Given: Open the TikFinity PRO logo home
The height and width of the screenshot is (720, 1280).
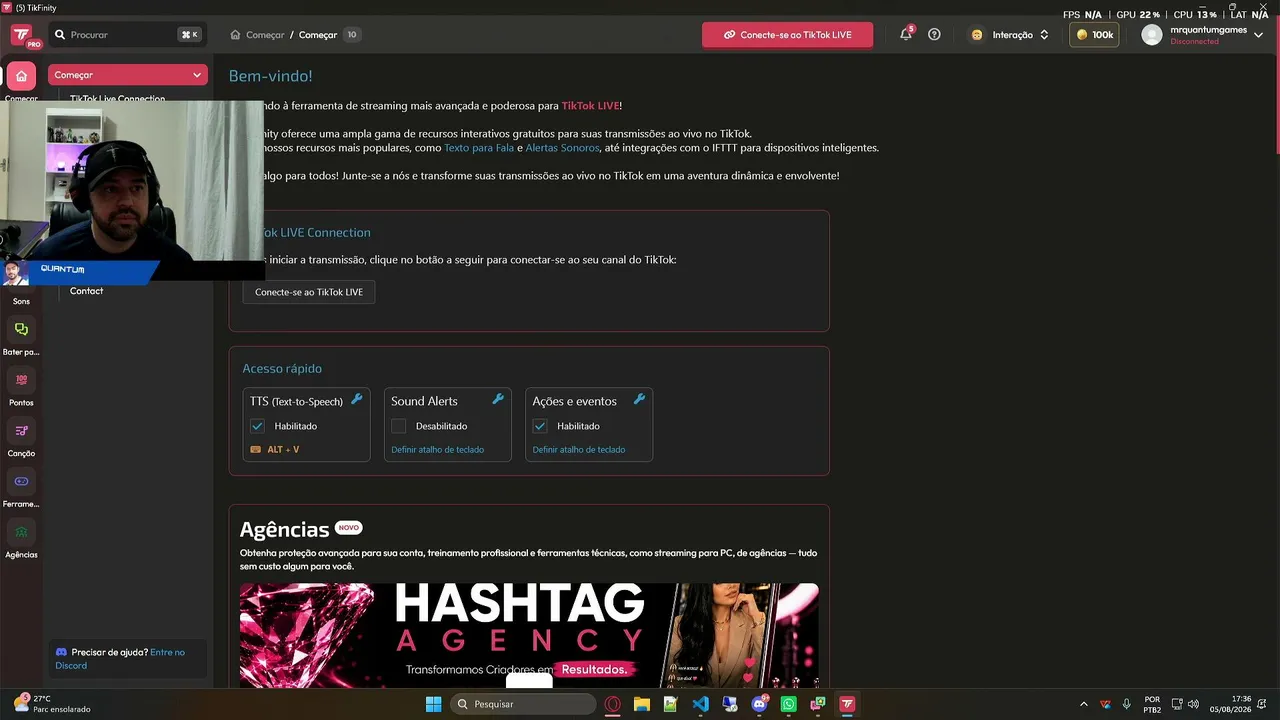Looking at the screenshot, I should pos(24,35).
